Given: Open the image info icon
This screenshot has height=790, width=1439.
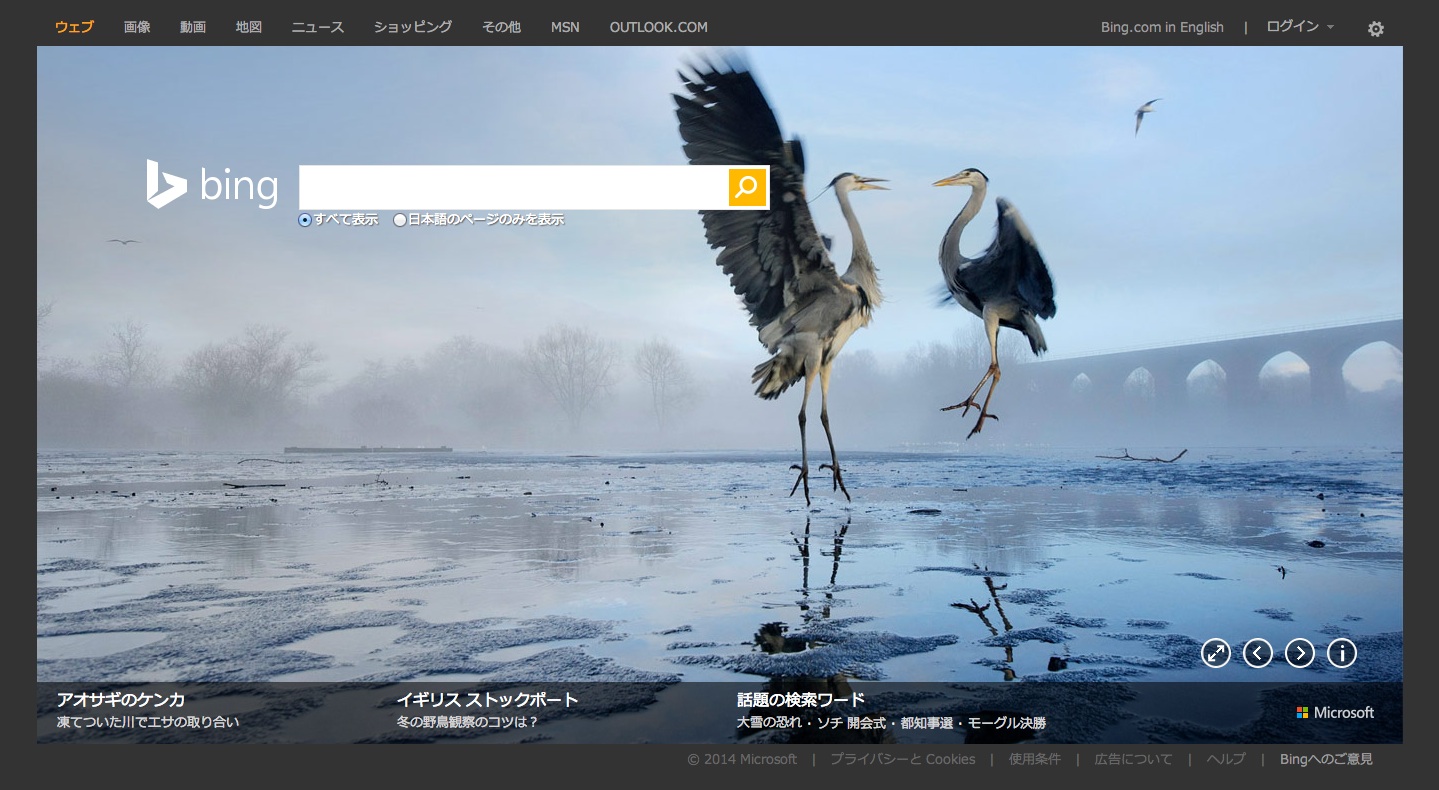Looking at the screenshot, I should (x=1341, y=653).
